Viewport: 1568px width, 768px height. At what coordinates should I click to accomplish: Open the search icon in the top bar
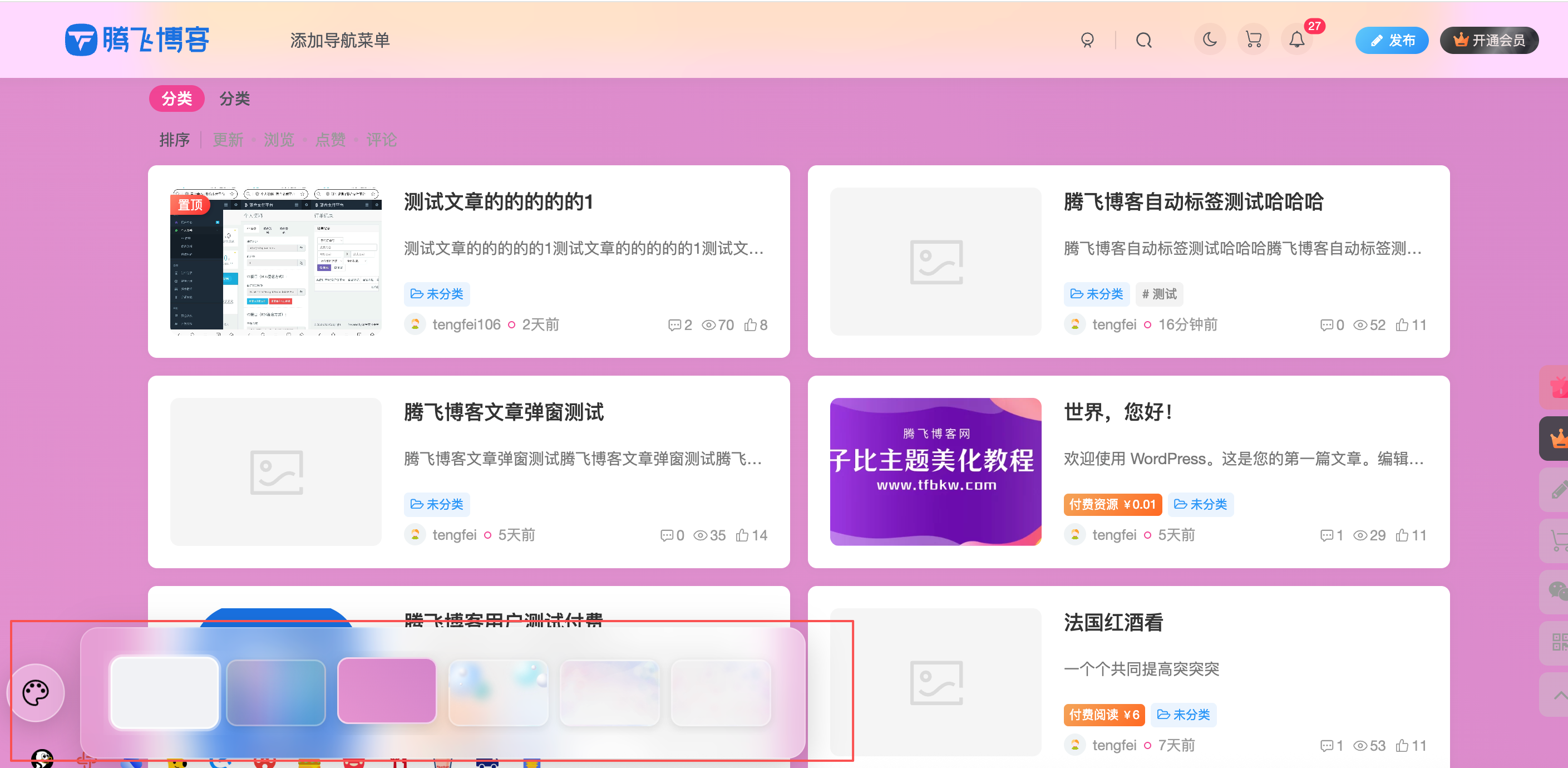pos(1145,40)
